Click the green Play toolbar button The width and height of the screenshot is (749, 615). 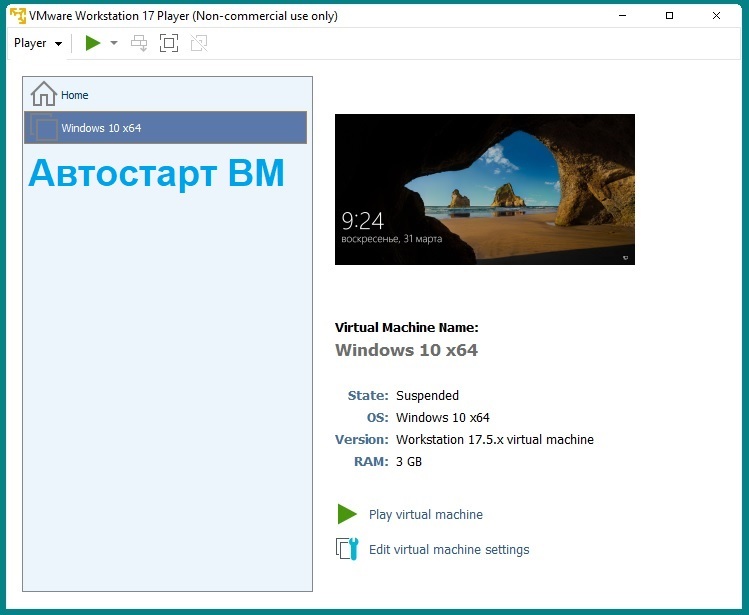pos(93,43)
